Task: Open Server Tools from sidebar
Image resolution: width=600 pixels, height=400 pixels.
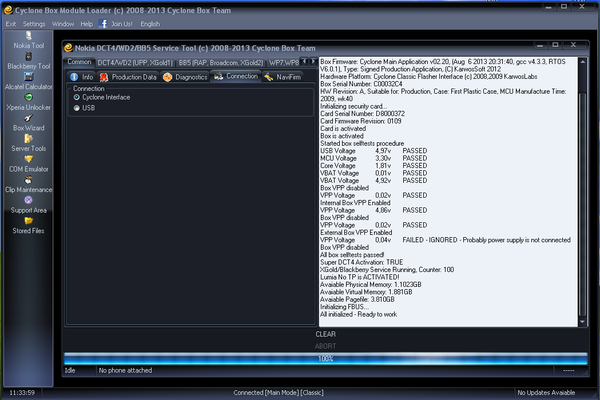Action: (28, 143)
